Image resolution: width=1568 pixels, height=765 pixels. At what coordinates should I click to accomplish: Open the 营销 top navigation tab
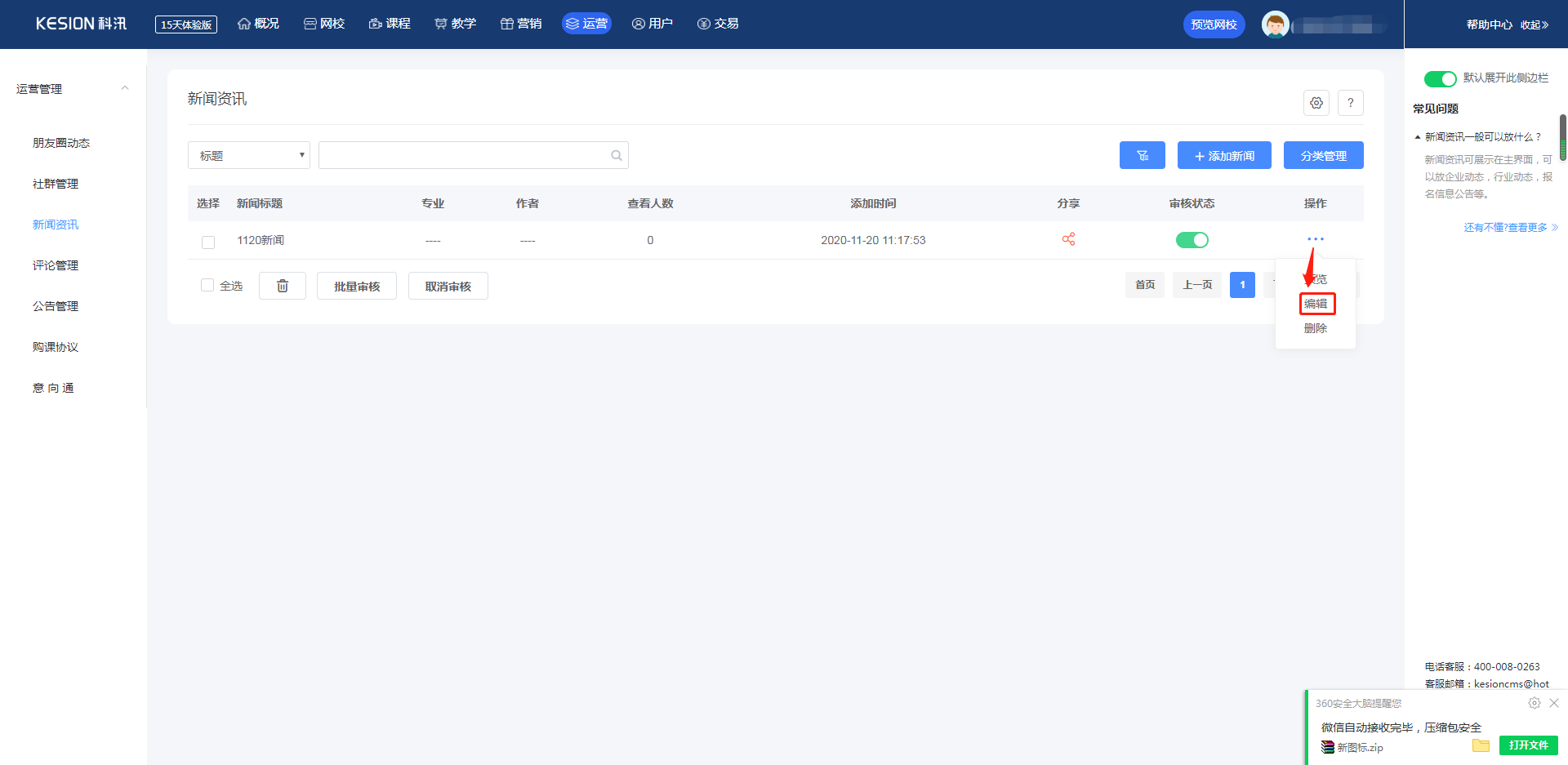(521, 24)
